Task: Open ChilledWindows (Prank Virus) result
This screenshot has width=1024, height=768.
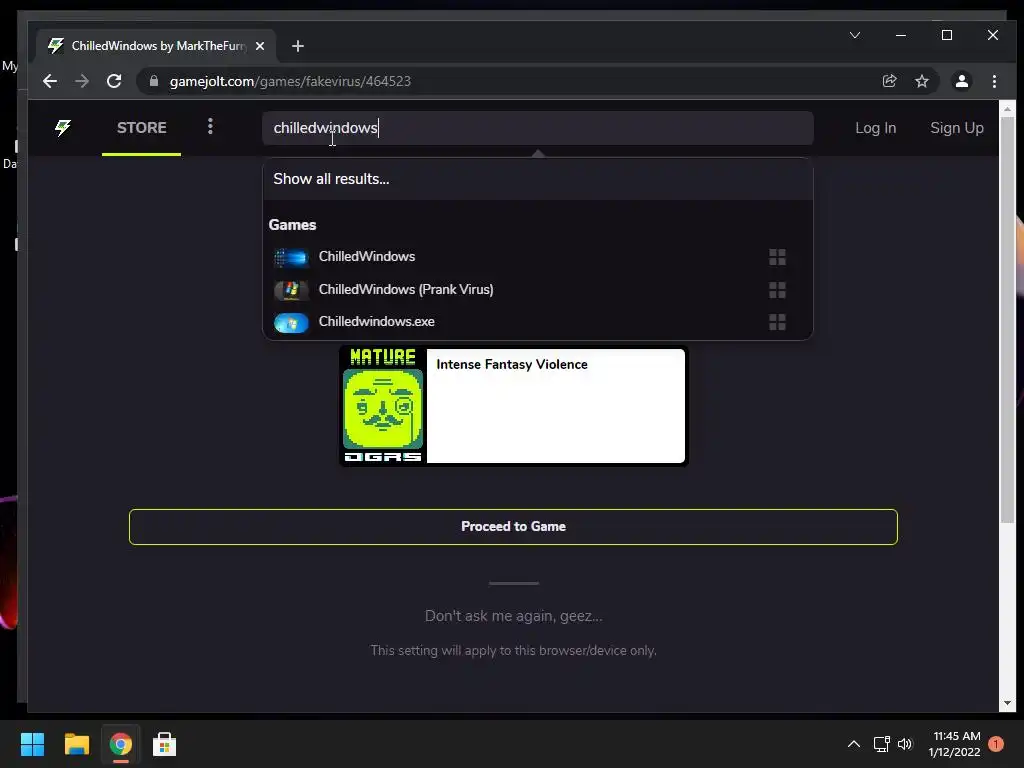Action: pyautogui.click(x=537, y=289)
